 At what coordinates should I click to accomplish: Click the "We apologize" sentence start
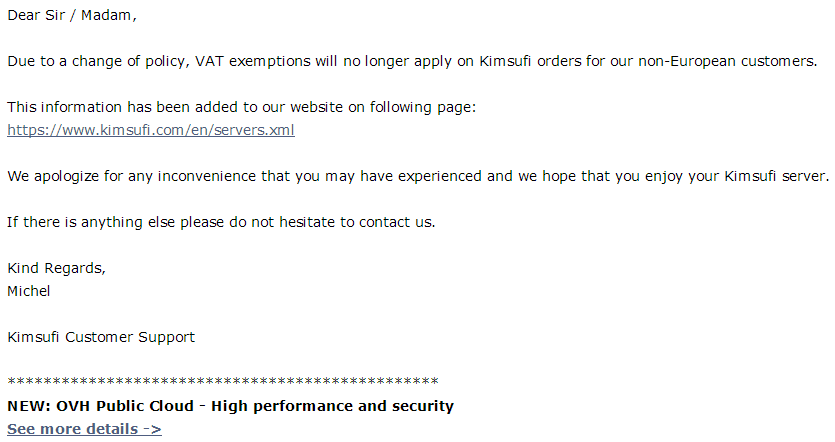click(53, 177)
